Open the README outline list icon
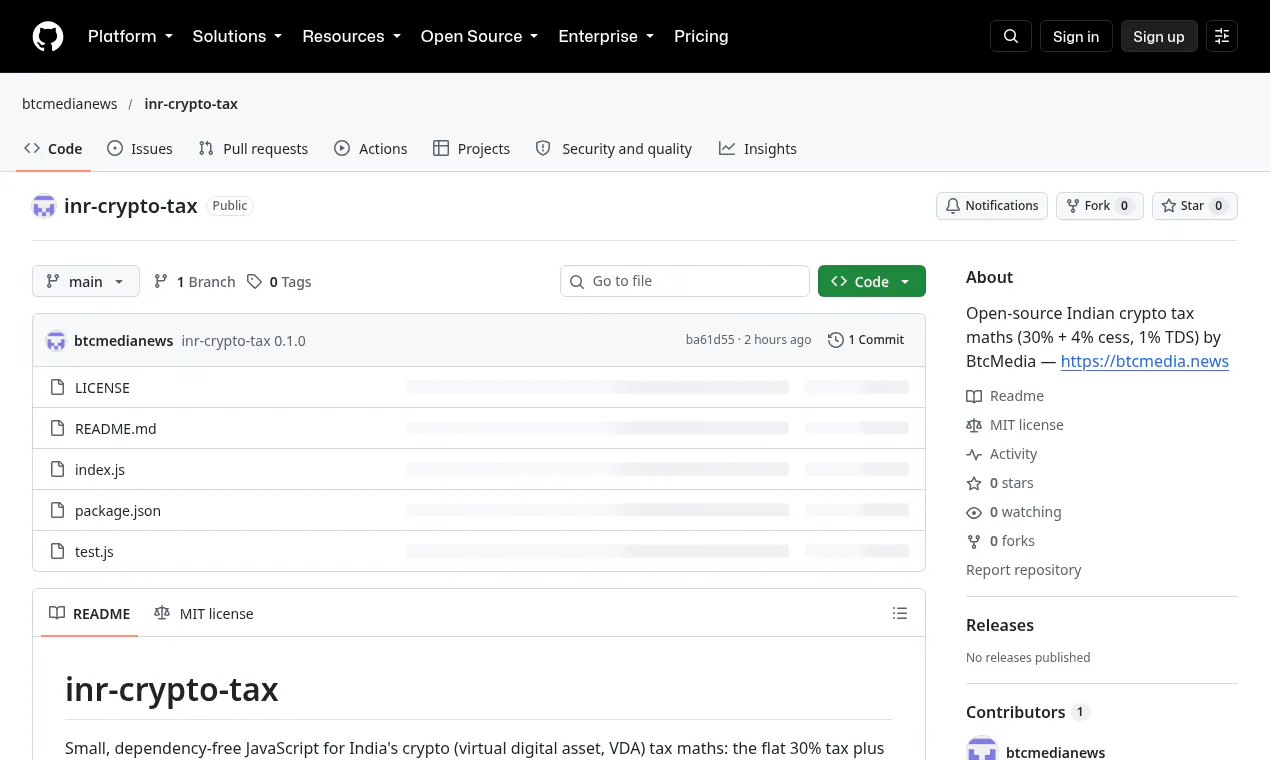Viewport: 1270px width, 760px height. tap(900, 613)
